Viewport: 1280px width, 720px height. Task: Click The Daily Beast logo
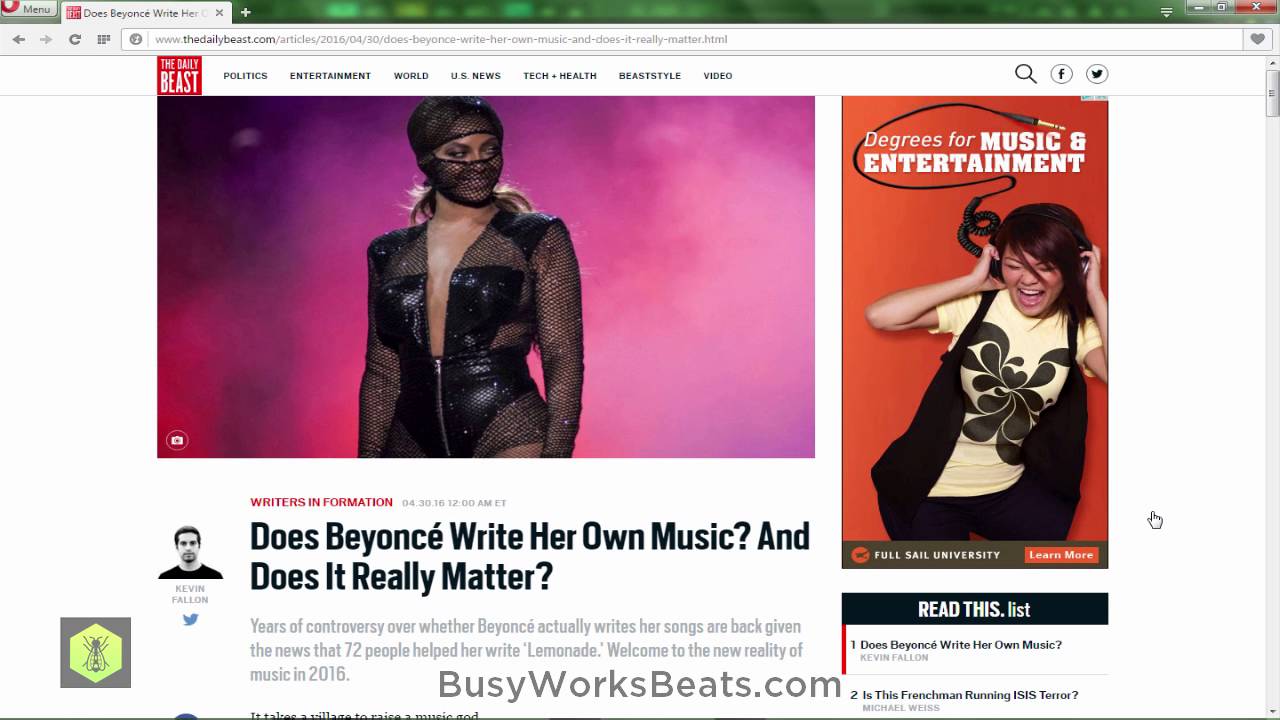pyautogui.click(x=180, y=75)
